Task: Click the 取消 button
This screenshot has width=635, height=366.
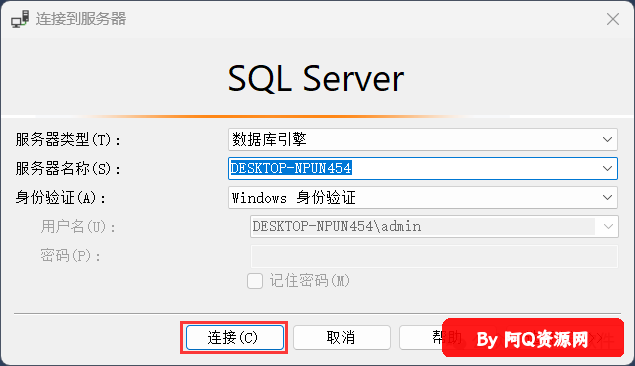Action: tap(341, 337)
